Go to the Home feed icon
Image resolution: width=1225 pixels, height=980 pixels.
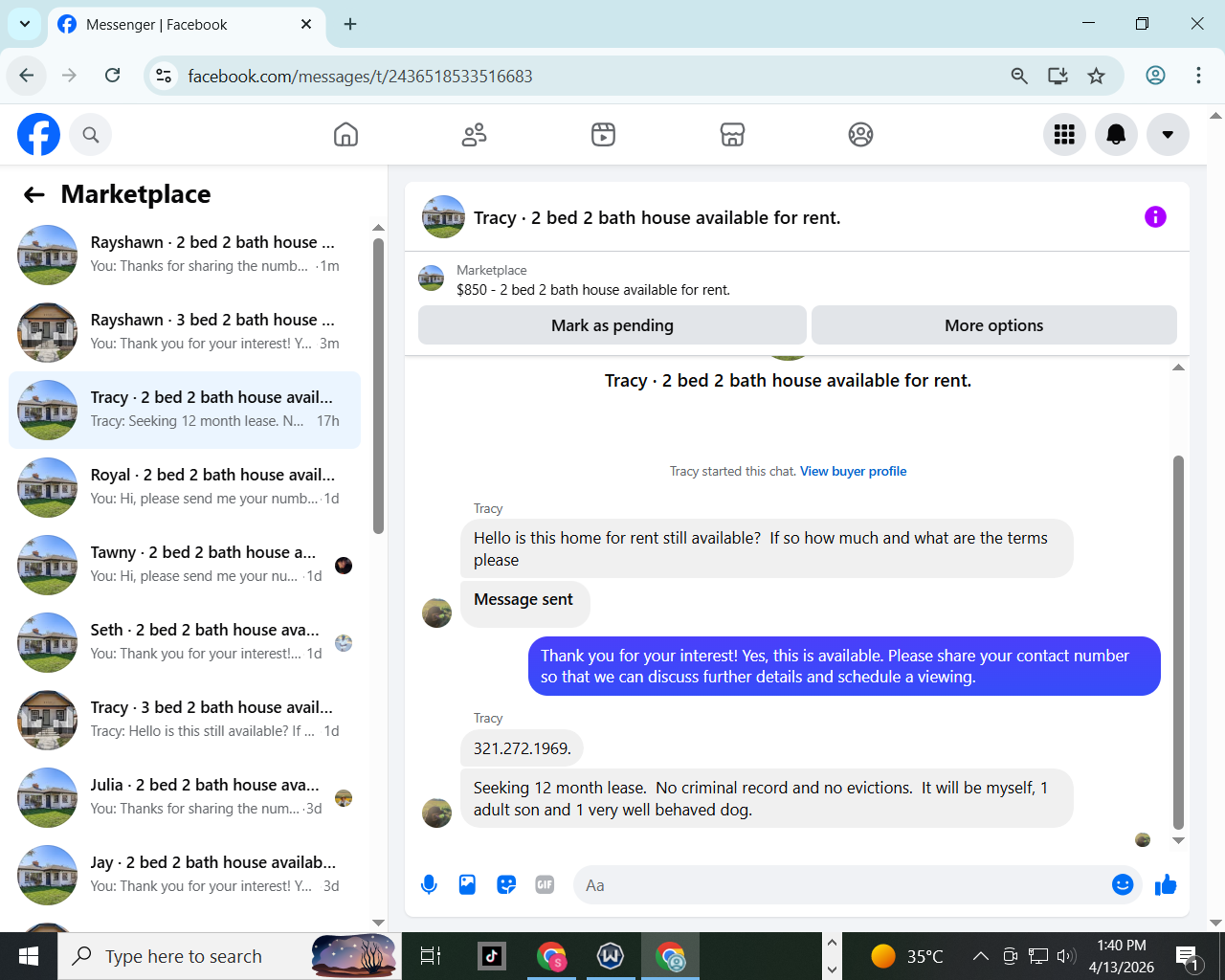(x=345, y=135)
